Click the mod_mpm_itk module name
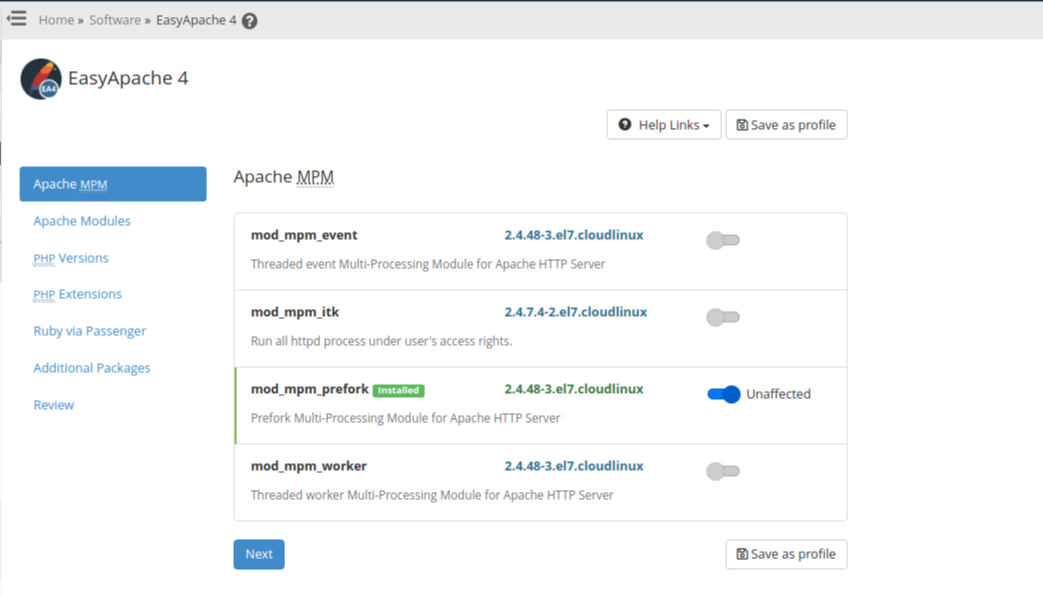1043x595 pixels. tap(295, 312)
